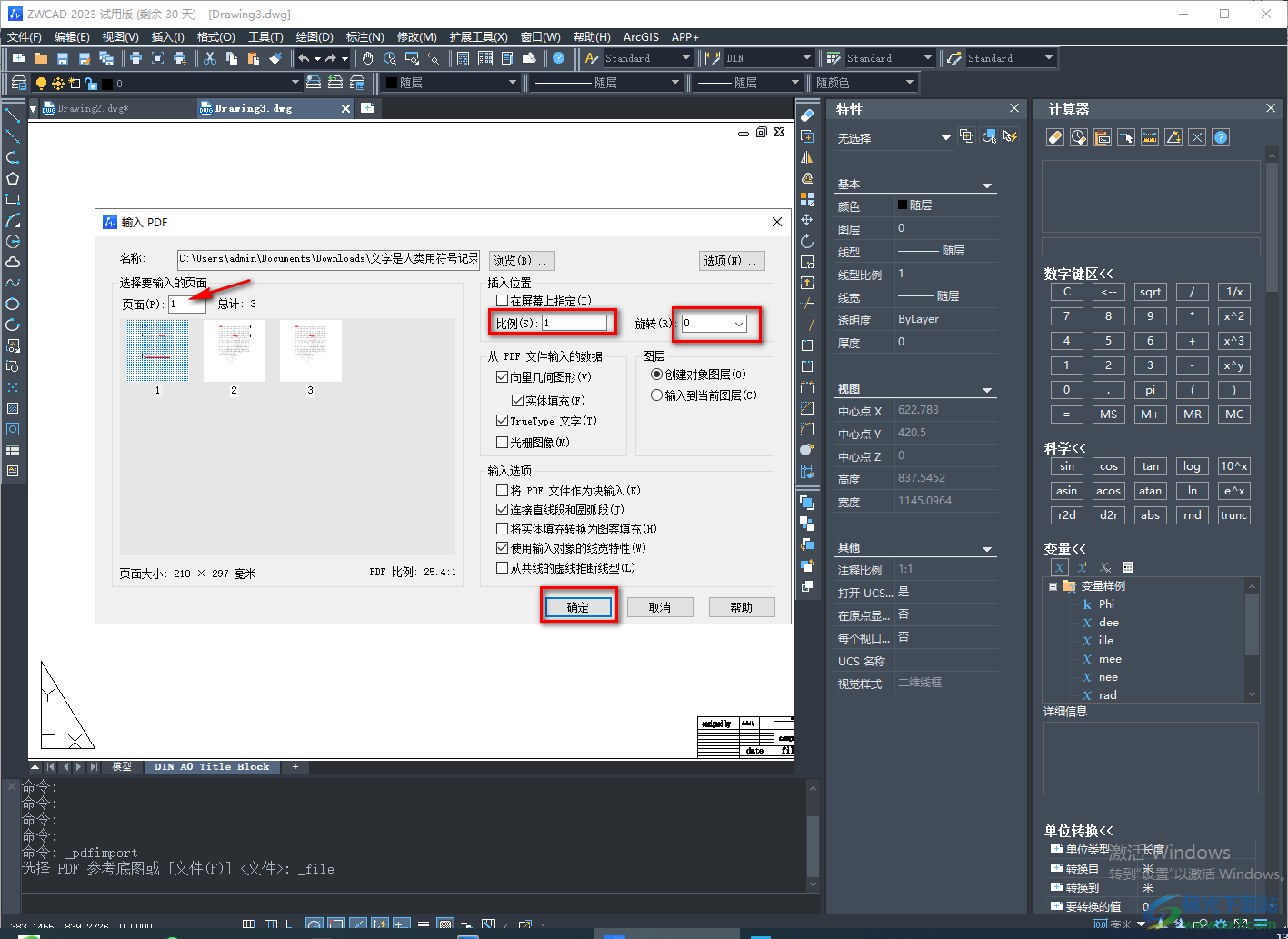Viewport: 1288px width, 939px height.
Task: Click calculator Get Coordinates icon
Action: coord(1126,138)
